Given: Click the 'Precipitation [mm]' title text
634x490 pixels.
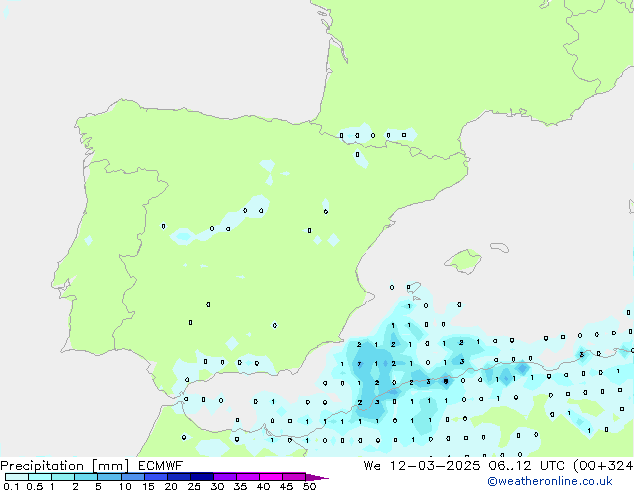Looking at the screenshot, I should [x=65, y=466].
